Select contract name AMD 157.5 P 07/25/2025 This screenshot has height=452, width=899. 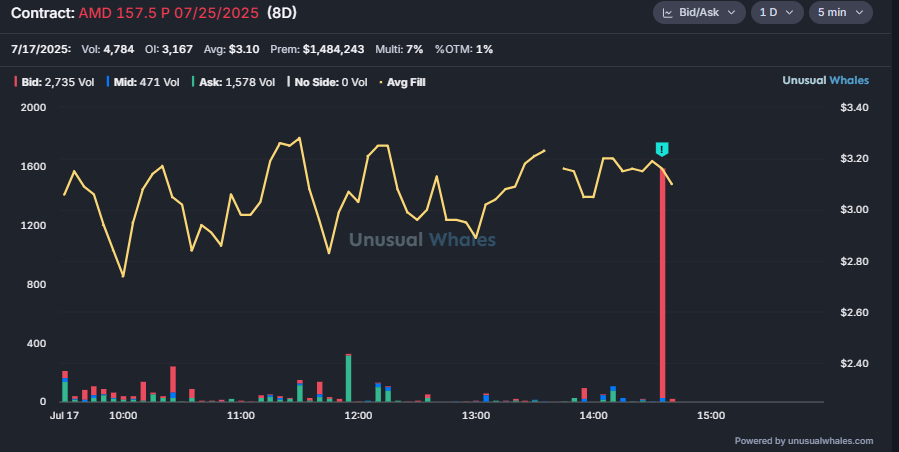[x=169, y=13]
